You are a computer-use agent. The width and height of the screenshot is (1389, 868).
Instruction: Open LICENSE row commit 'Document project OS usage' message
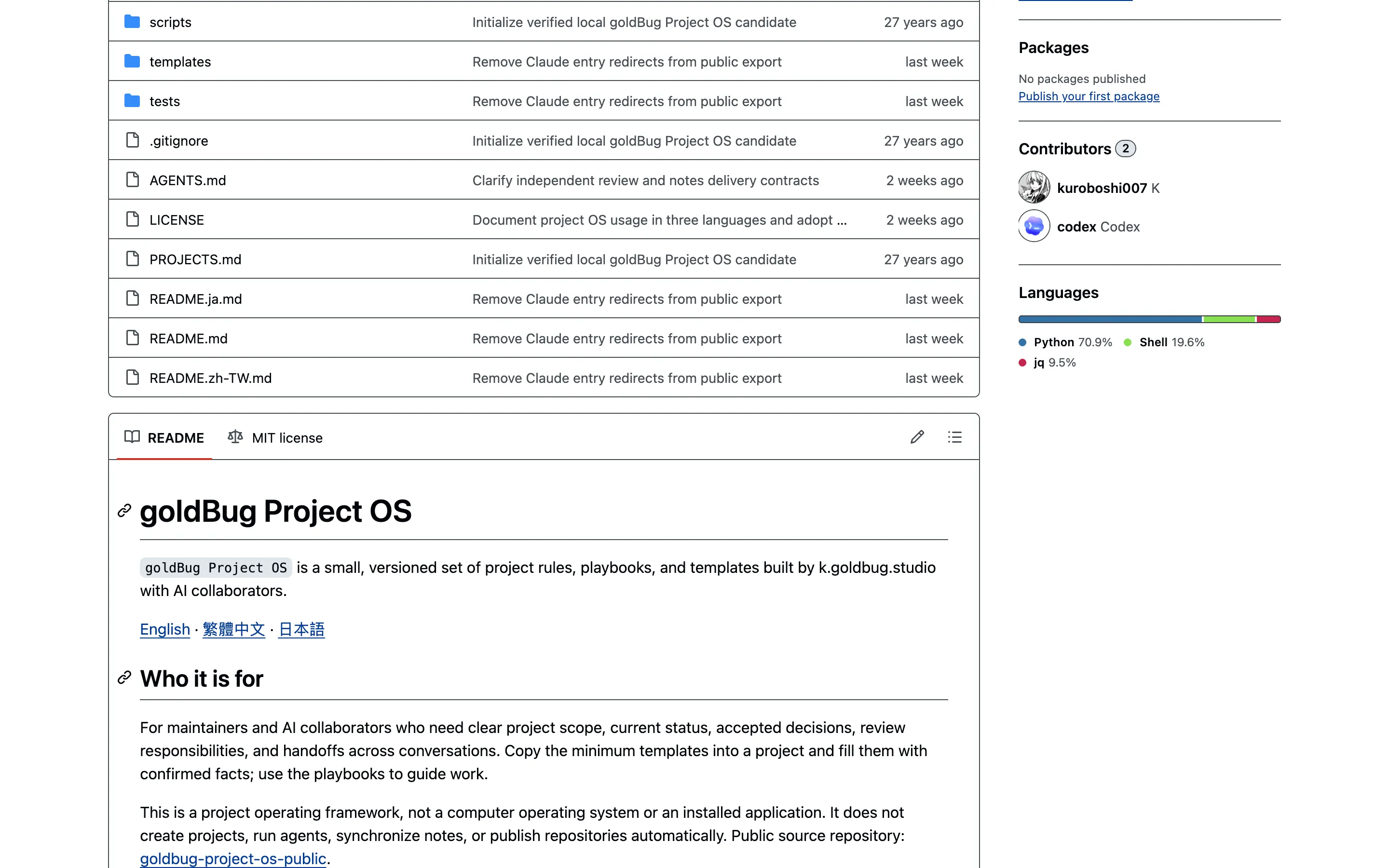point(659,220)
